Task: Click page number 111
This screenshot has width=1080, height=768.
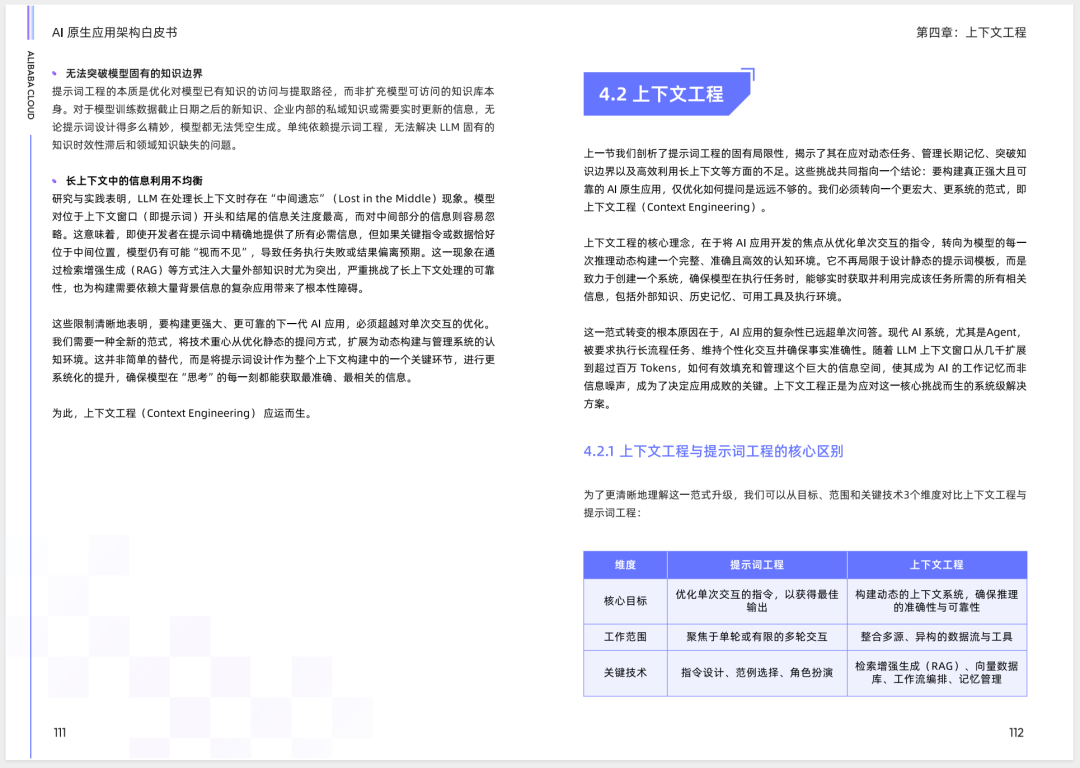Action: click(60, 732)
